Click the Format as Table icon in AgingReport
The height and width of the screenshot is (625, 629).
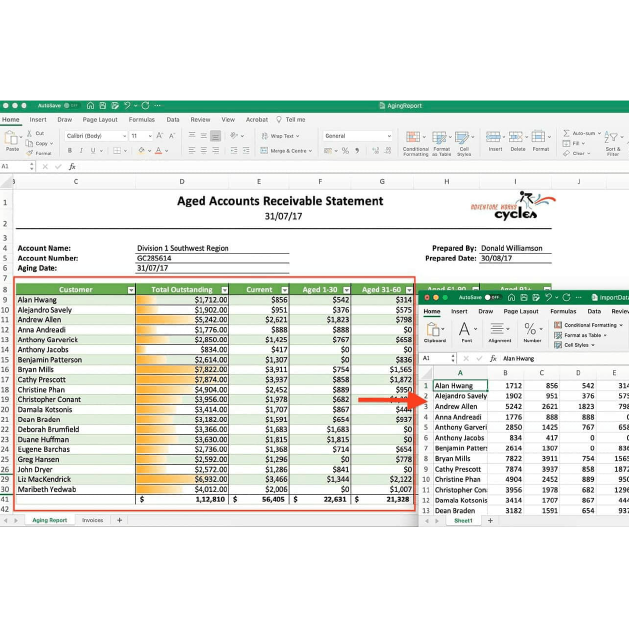(439, 137)
